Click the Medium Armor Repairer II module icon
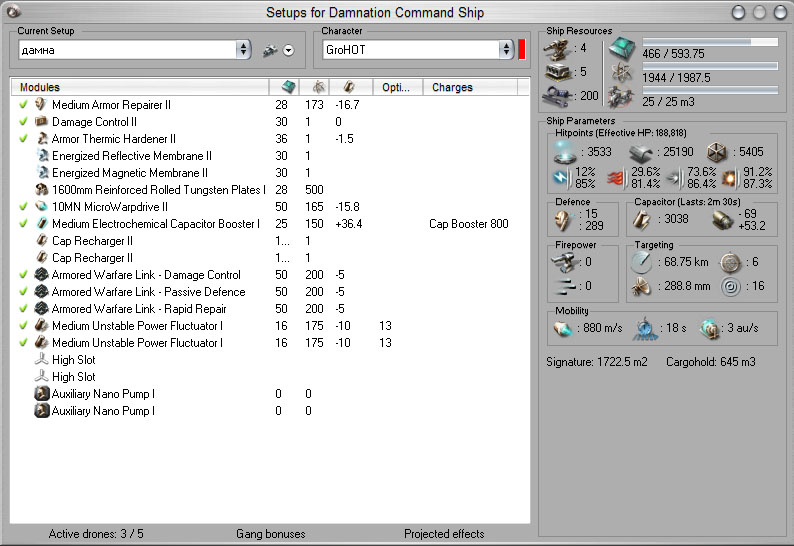The height and width of the screenshot is (546, 794). click(41, 105)
